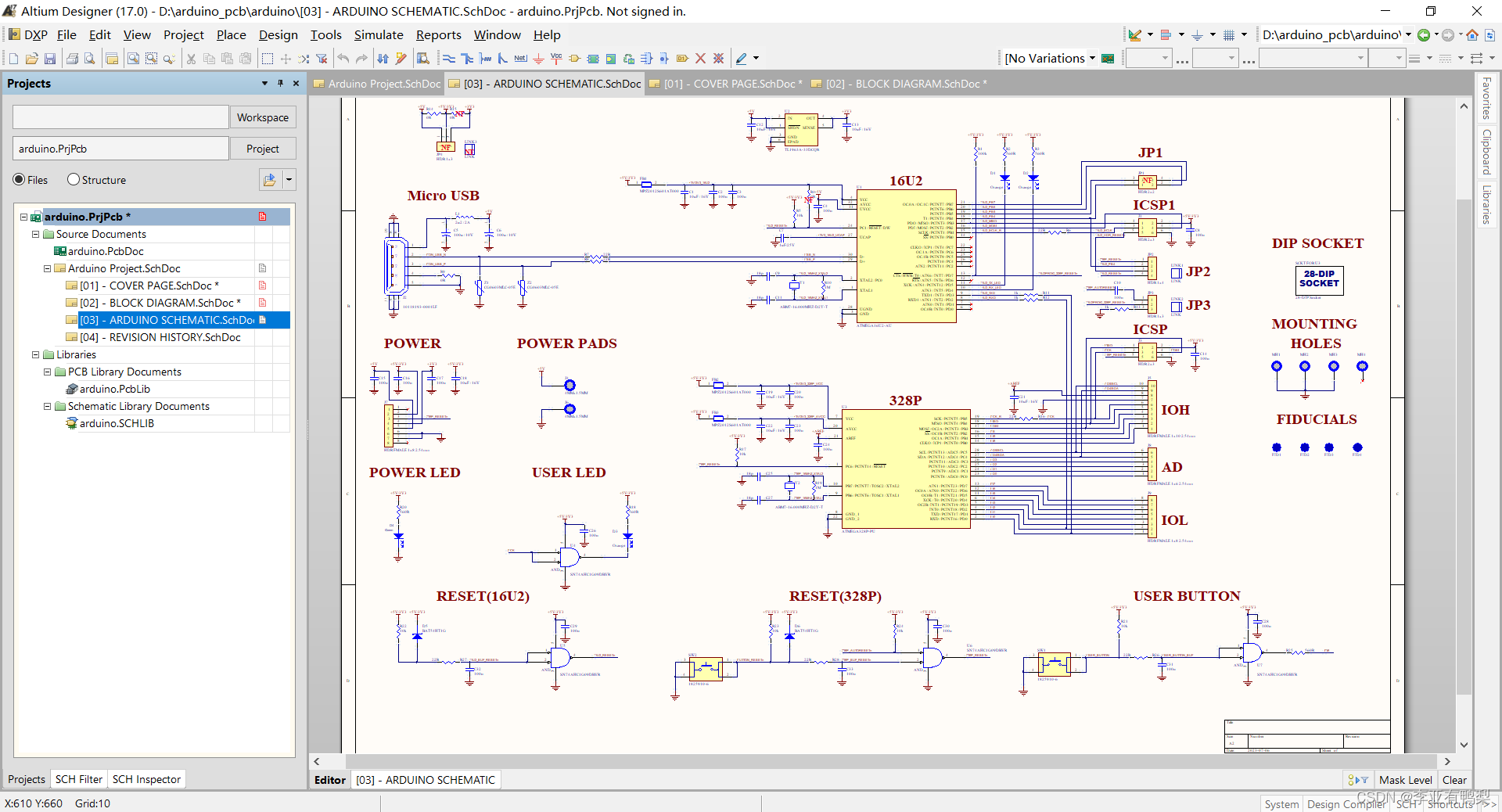Click the Up/Down Hierarchy arrows icon
1502x812 pixels.
(383, 59)
